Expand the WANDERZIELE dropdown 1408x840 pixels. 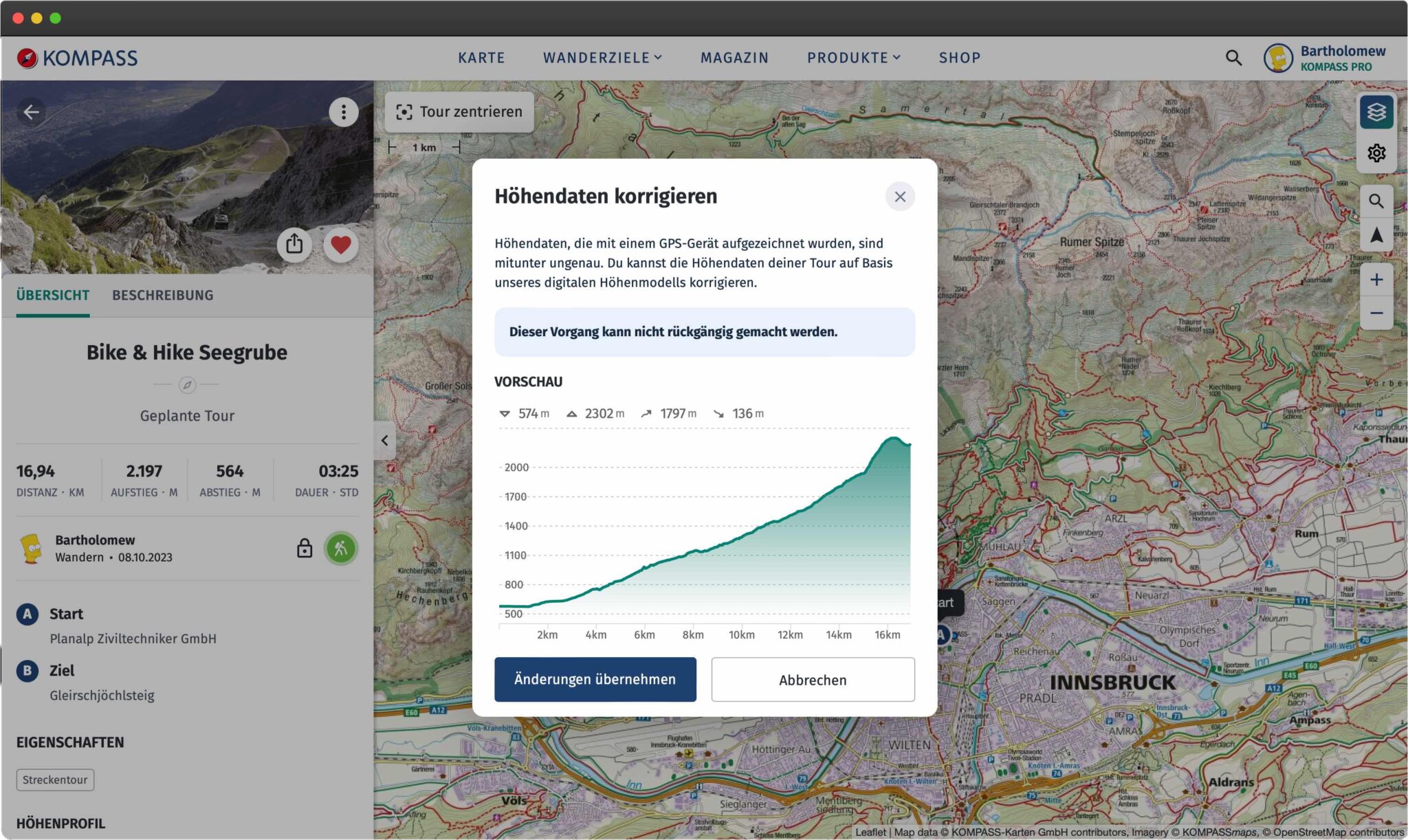tap(602, 58)
